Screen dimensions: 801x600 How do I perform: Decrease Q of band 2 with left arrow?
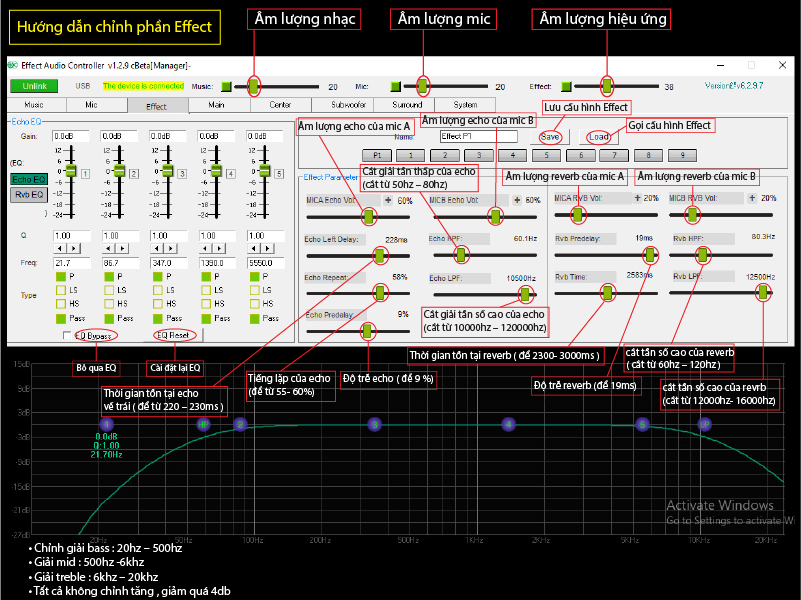pyautogui.click(x=108, y=248)
